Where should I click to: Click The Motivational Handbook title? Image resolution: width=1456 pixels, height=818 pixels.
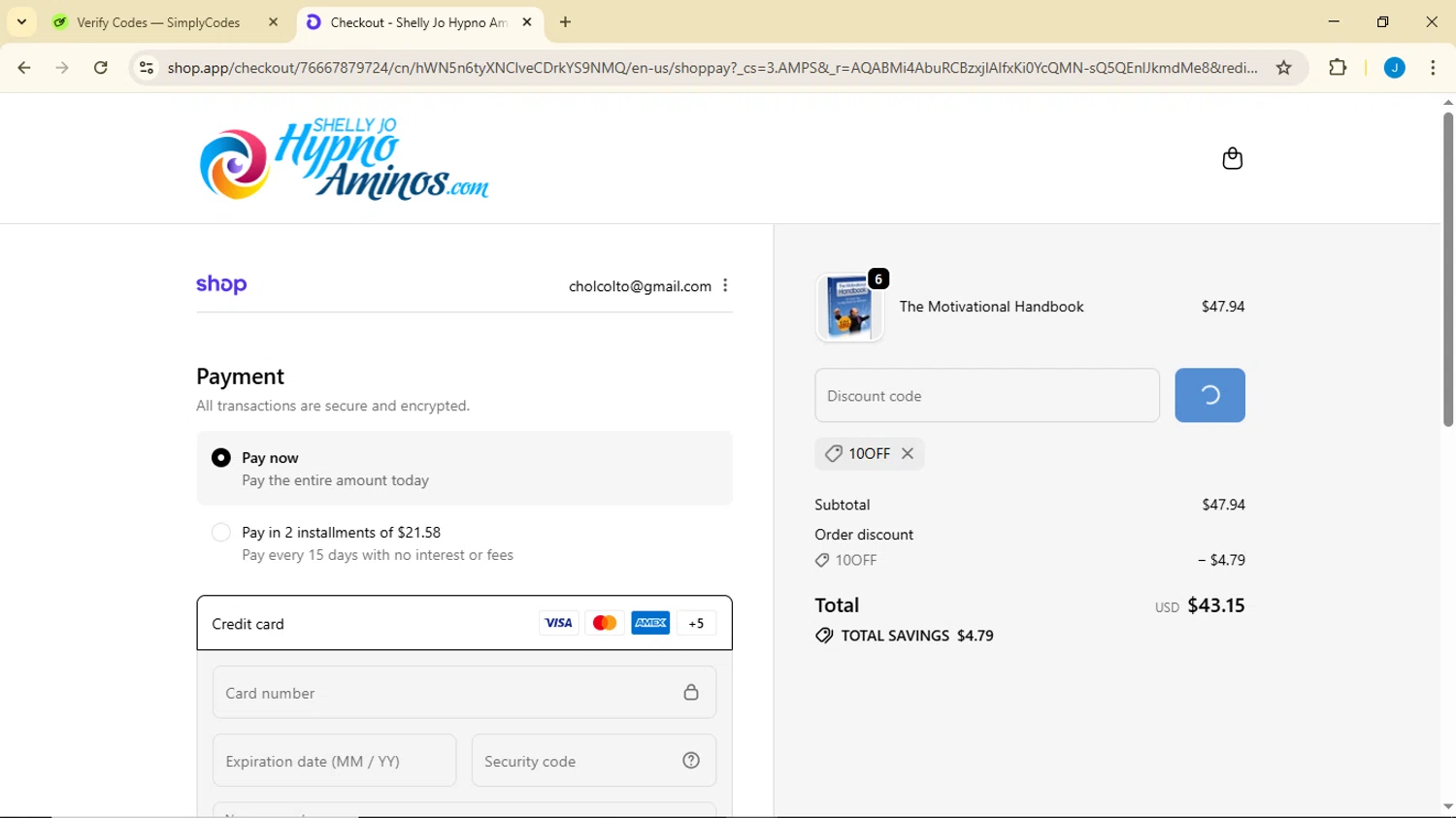pyautogui.click(x=991, y=307)
